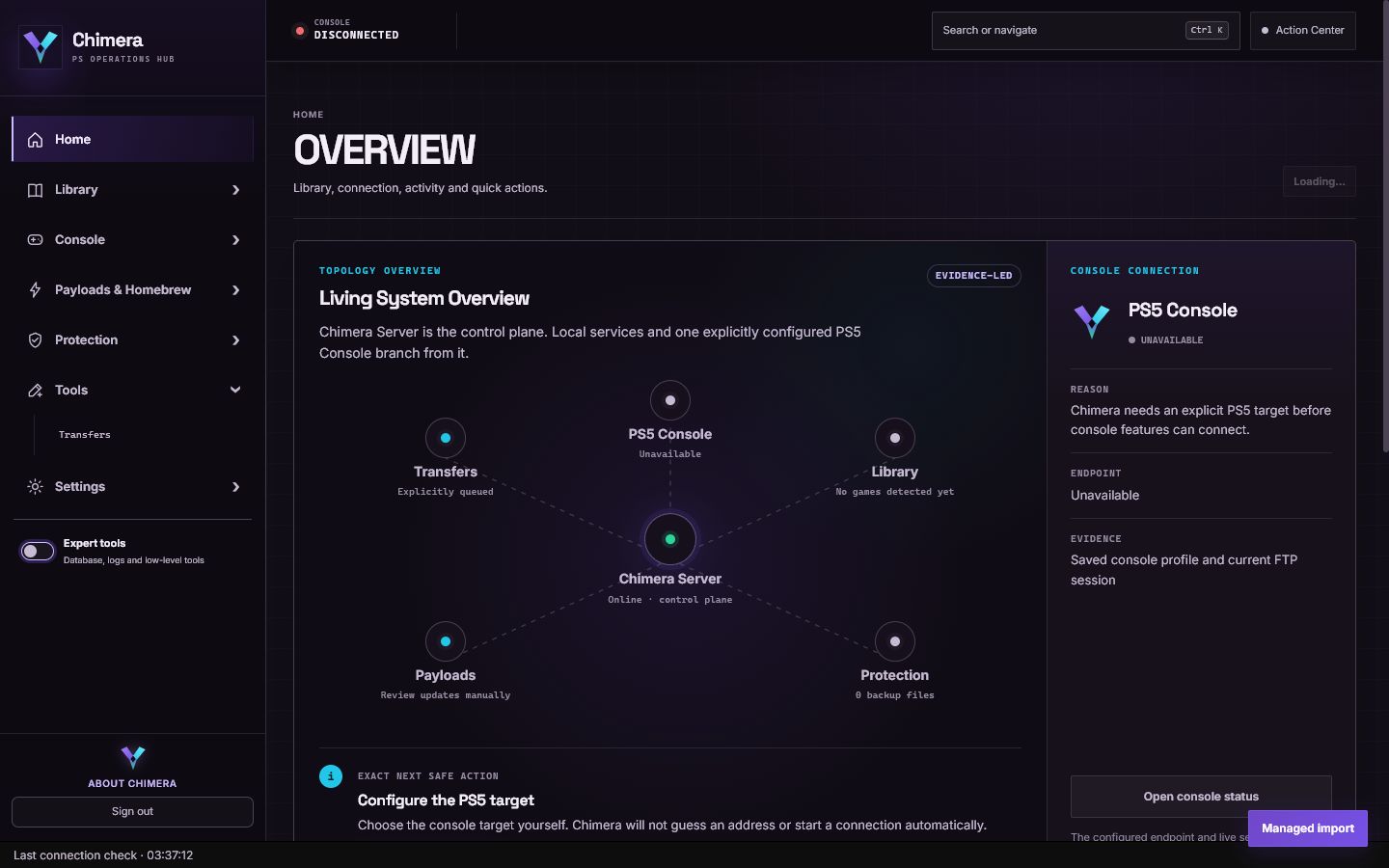Expand the Library submenu chevron
Viewport: 1389px width, 868px height.
click(235, 190)
